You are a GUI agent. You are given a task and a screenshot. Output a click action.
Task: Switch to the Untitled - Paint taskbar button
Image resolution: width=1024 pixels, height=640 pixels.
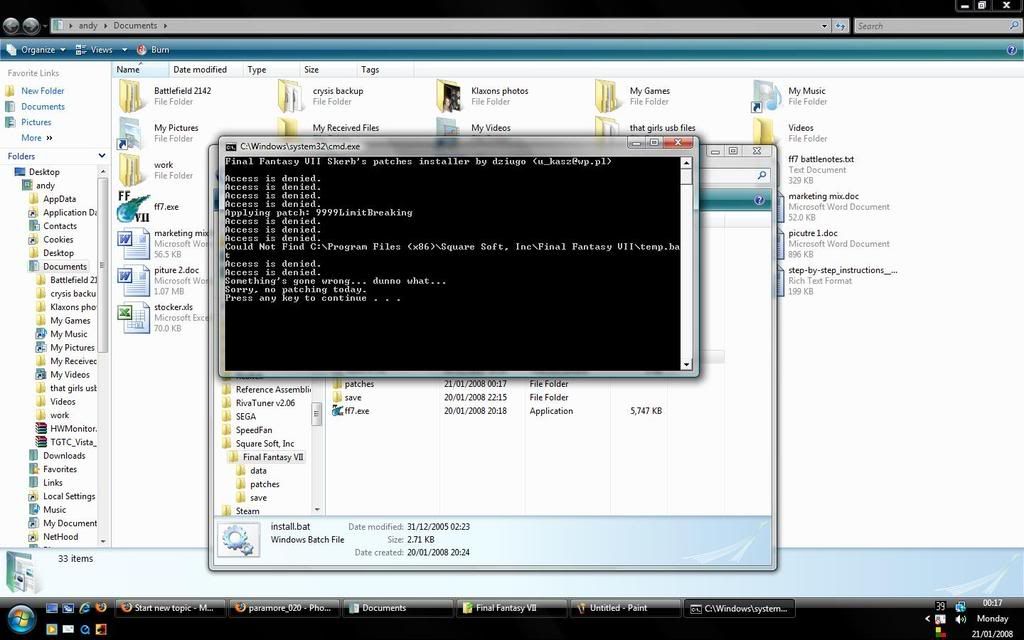point(625,608)
